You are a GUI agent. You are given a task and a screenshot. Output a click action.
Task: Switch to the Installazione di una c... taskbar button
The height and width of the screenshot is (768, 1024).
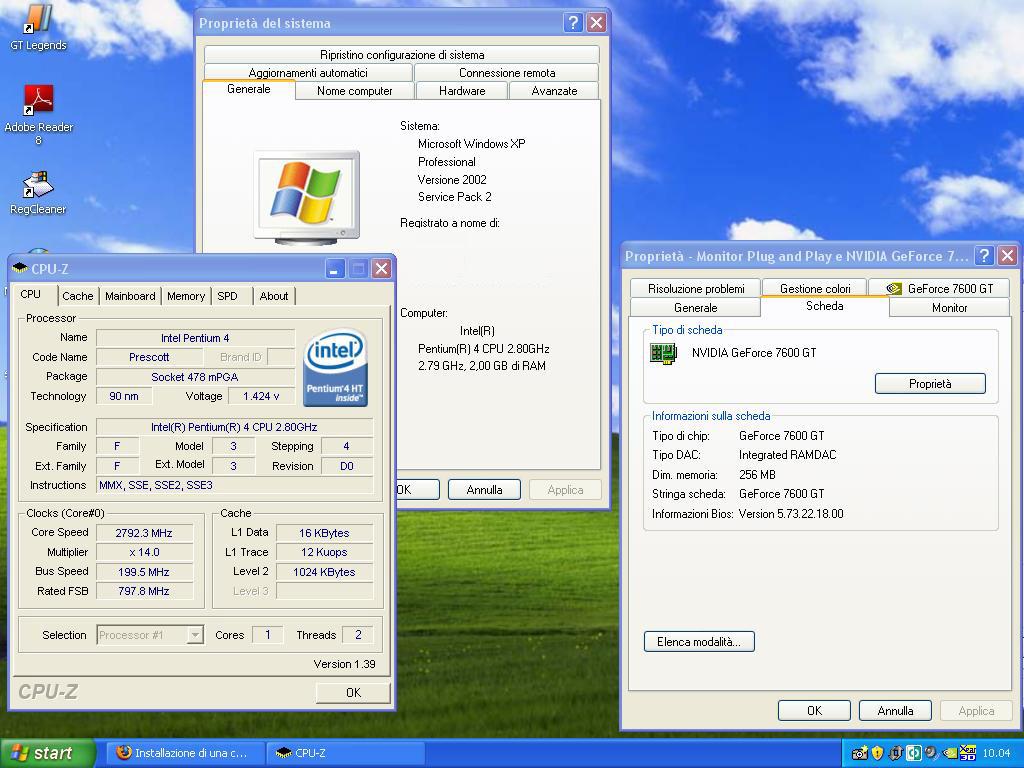coord(185,753)
